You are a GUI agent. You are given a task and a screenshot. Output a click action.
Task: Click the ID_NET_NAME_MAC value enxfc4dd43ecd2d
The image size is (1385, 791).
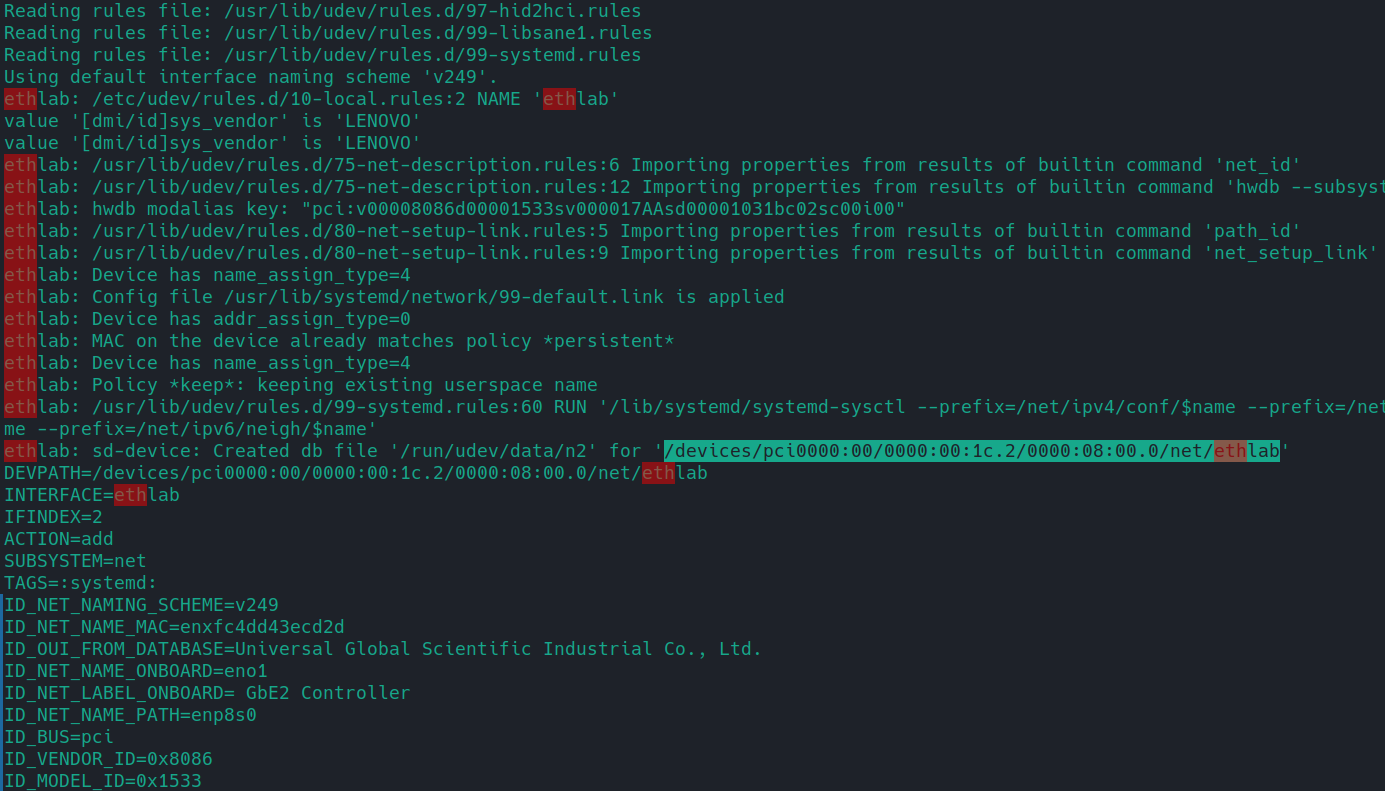point(261,627)
